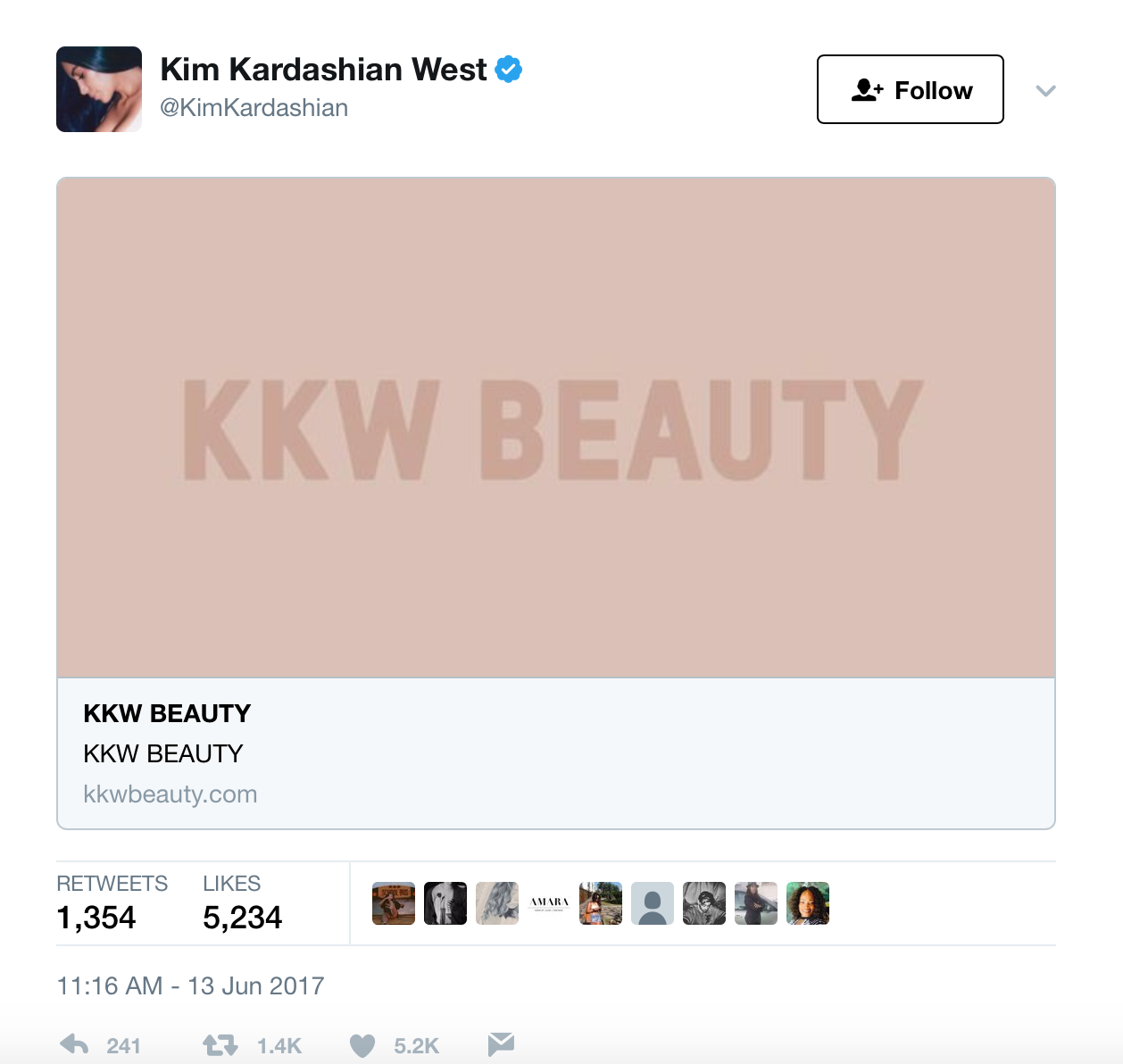
Task: Click the default gray silhouette avatar
Action: pos(653,903)
